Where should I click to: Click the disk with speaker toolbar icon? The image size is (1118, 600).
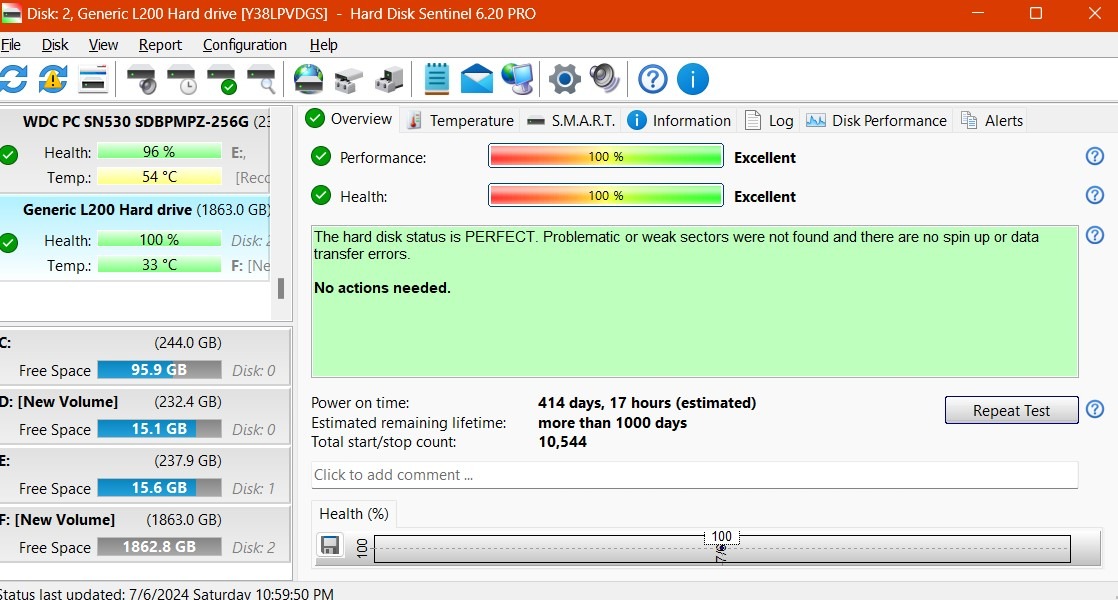(x=141, y=79)
